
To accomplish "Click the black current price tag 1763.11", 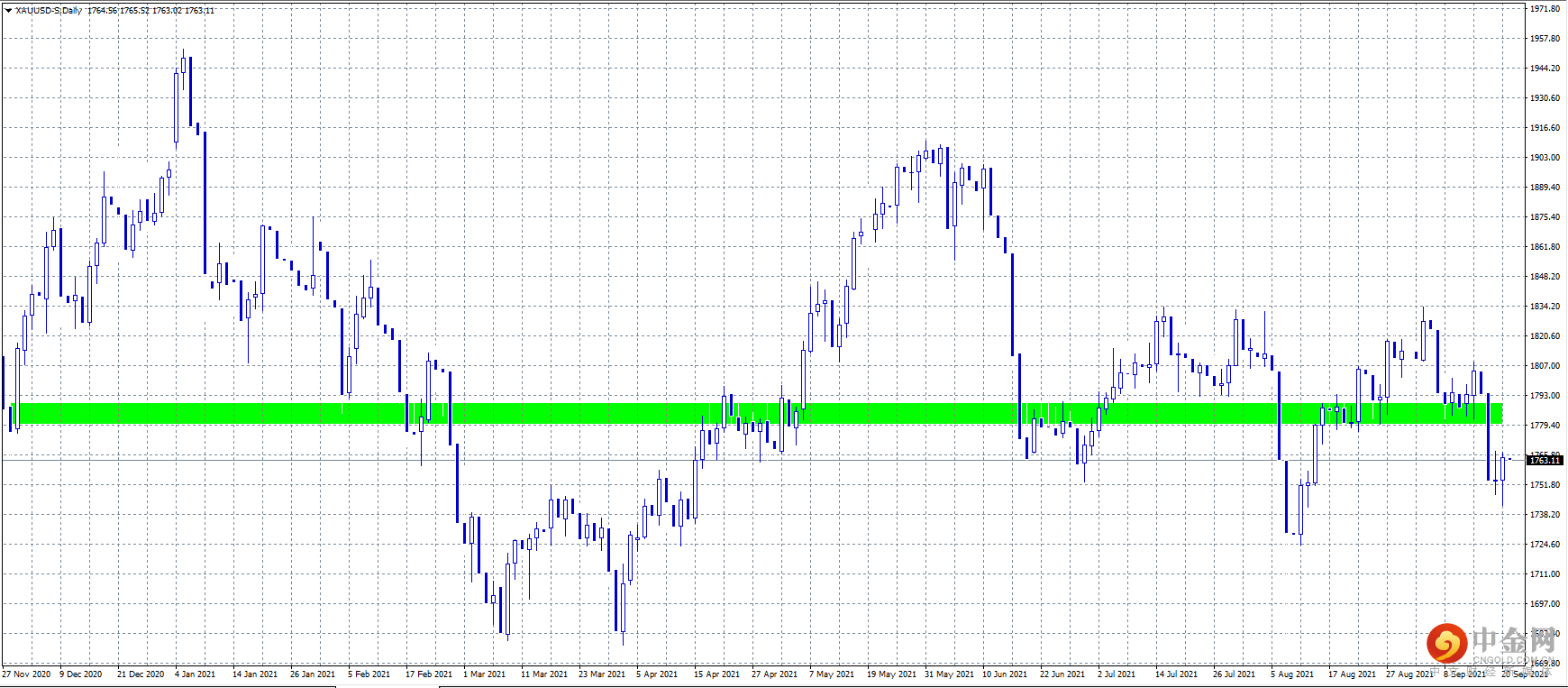I will coord(1545,461).
